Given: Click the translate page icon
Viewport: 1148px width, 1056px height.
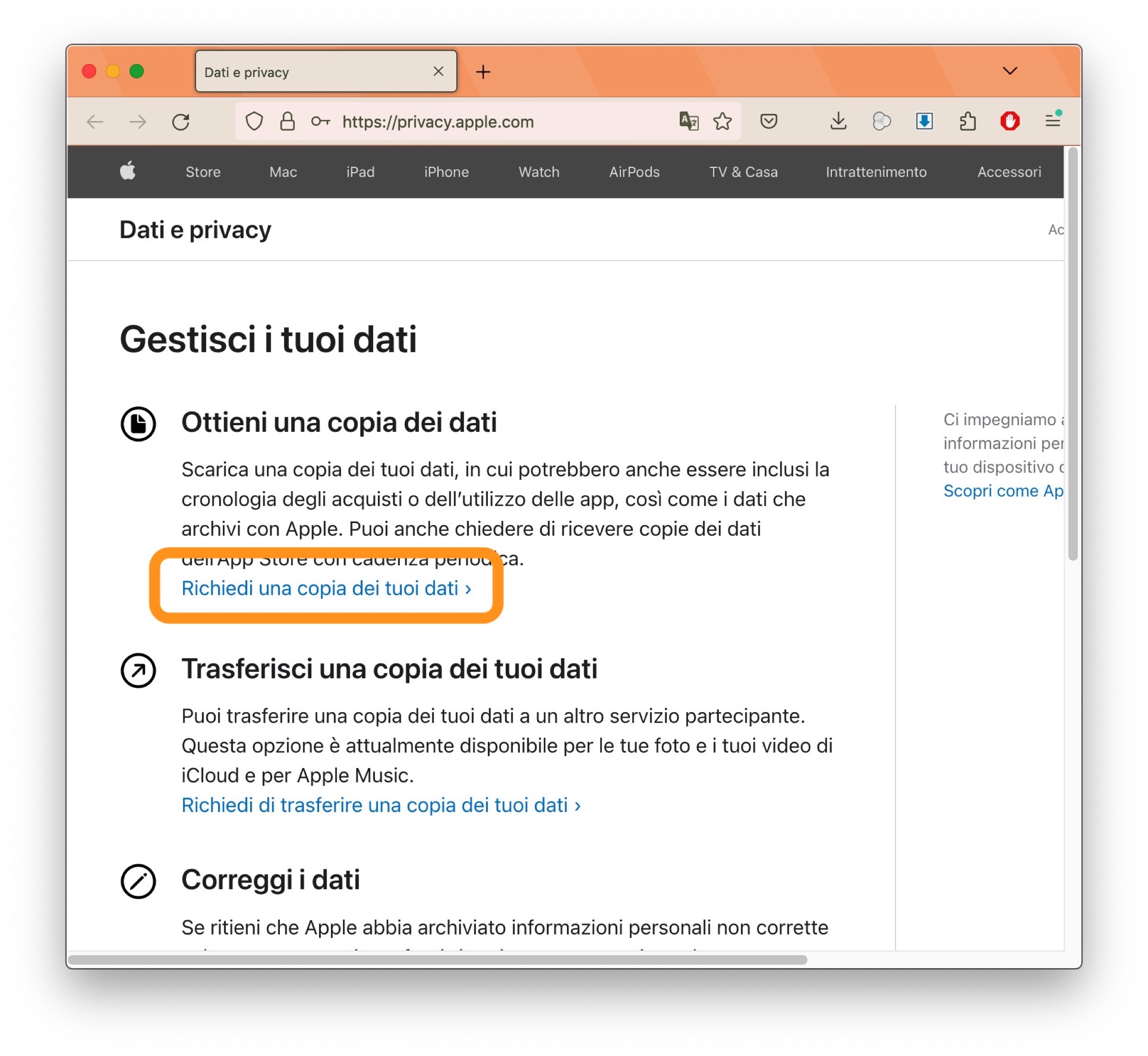Looking at the screenshot, I should (689, 121).
